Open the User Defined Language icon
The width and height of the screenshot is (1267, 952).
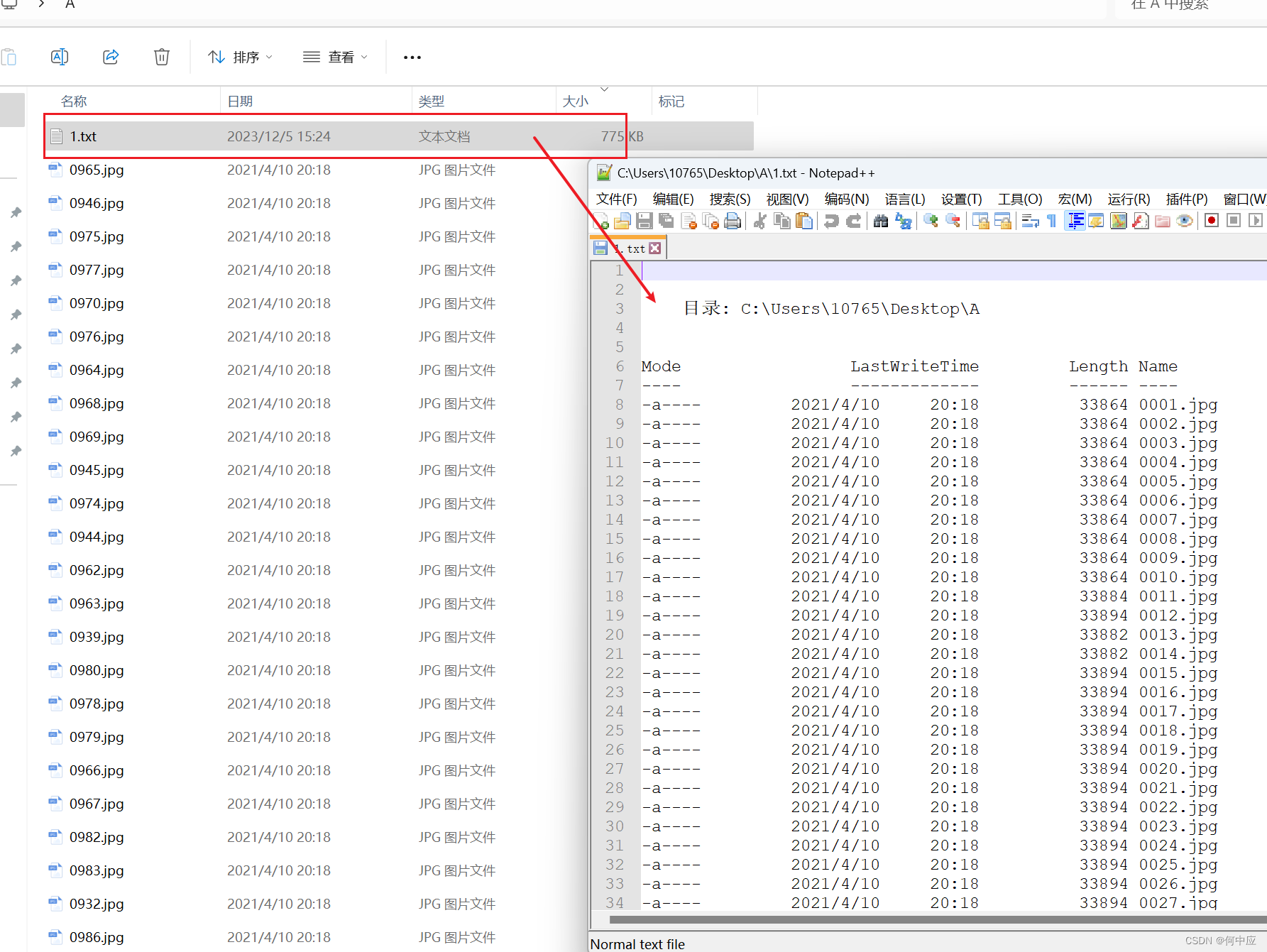coord(1096,221)
